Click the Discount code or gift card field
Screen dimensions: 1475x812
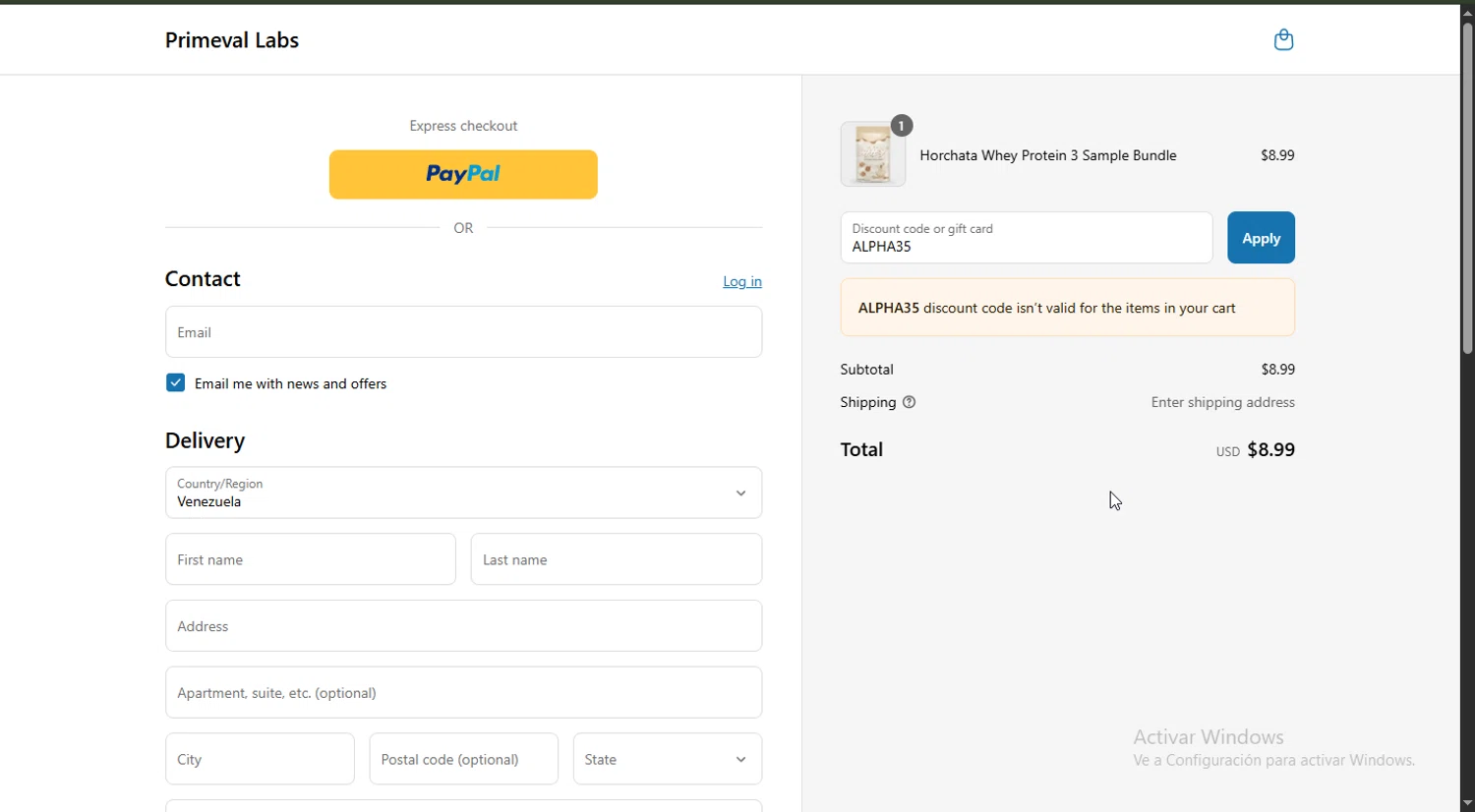(x=1027, y=238)
